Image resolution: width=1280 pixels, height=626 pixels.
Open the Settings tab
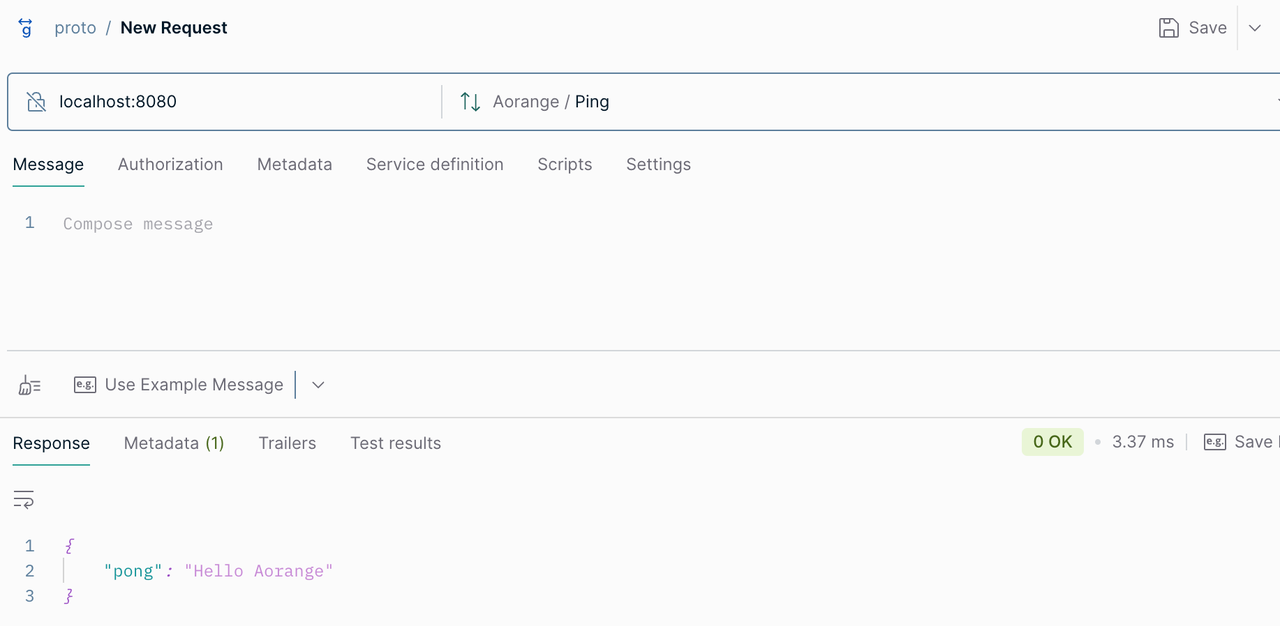coord(658,164)
